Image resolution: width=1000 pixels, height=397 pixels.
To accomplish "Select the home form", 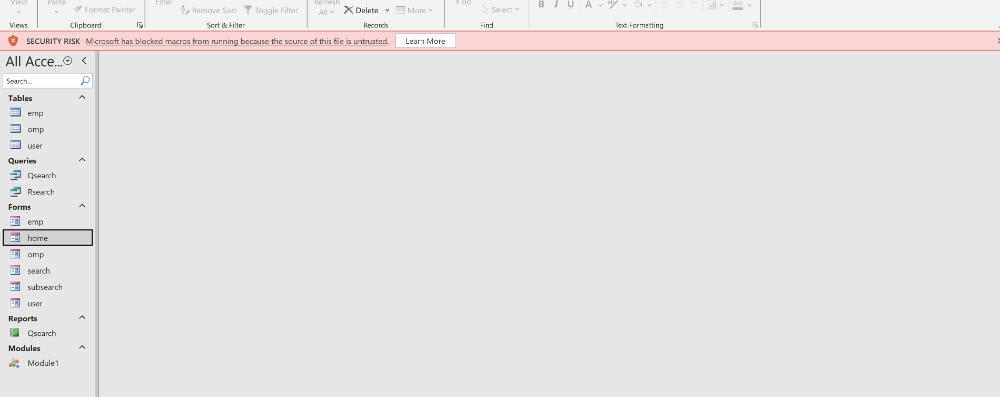I will pos(47,238).
